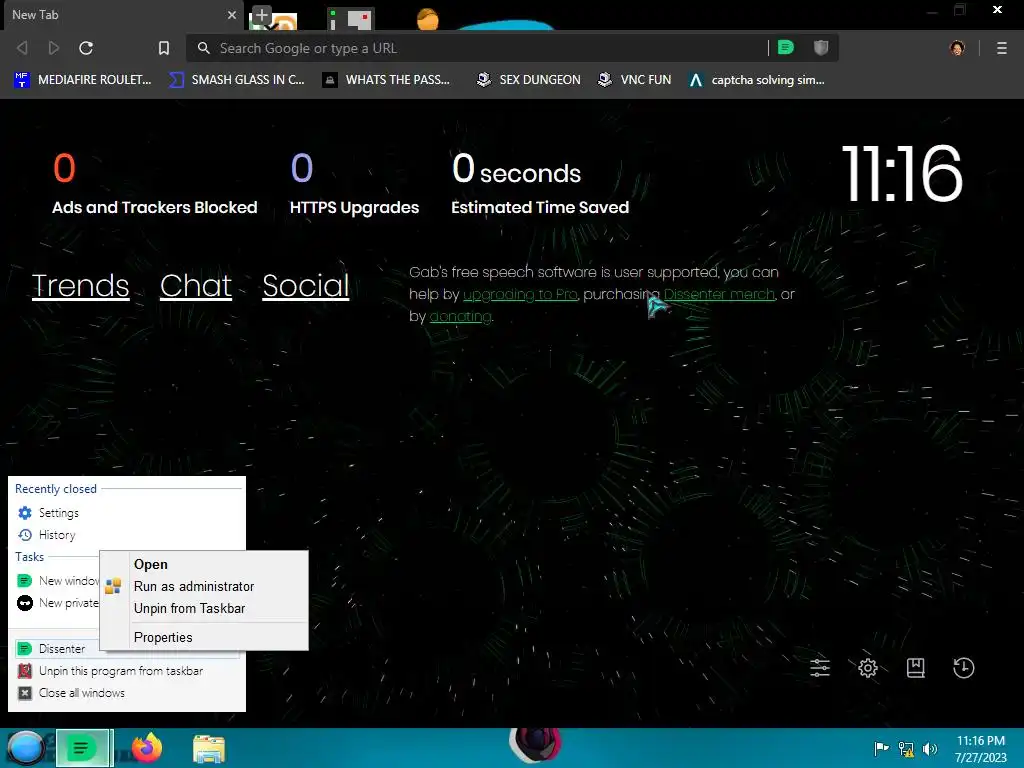Close the New Tab tab
The height and width of the screenshot is (768, 1024).
231,15
